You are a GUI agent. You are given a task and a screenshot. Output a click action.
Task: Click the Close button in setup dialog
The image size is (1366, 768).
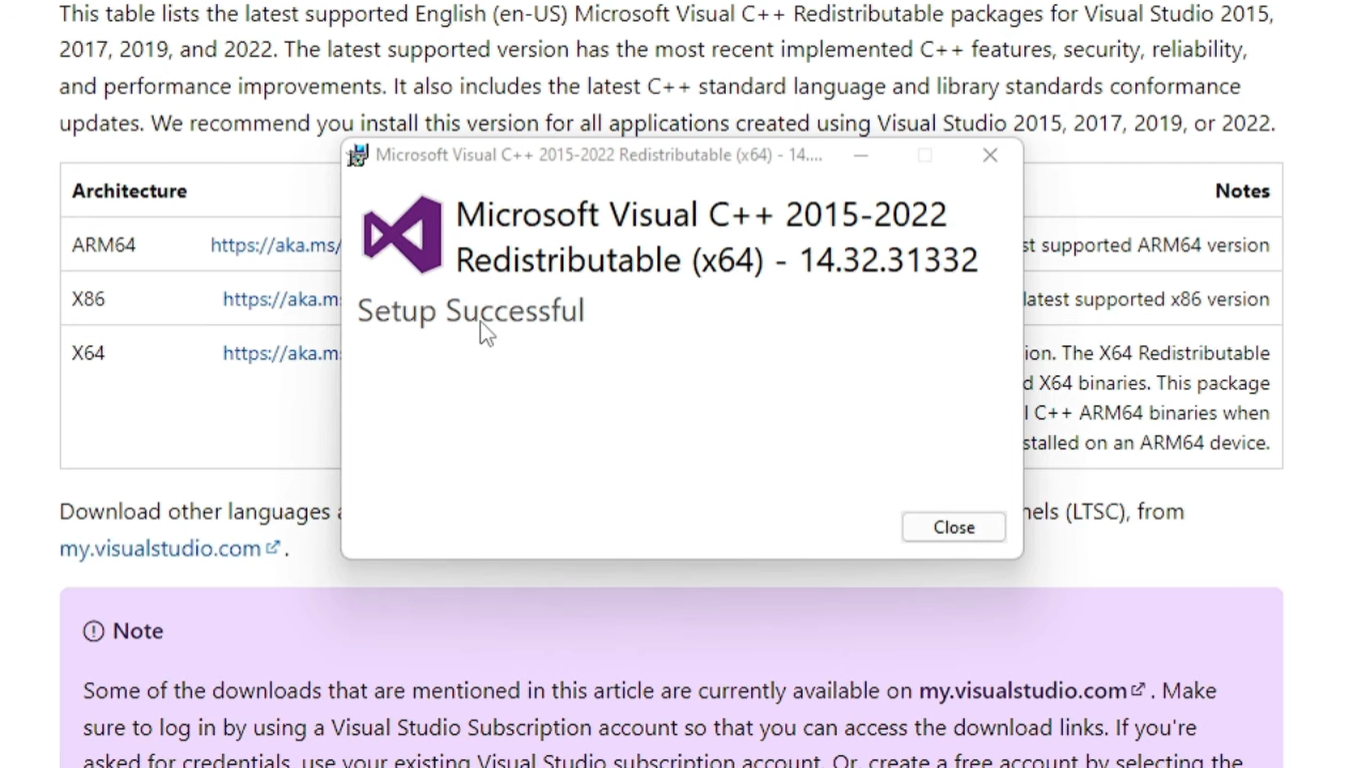pyautogui.click(x=953, y=527)
